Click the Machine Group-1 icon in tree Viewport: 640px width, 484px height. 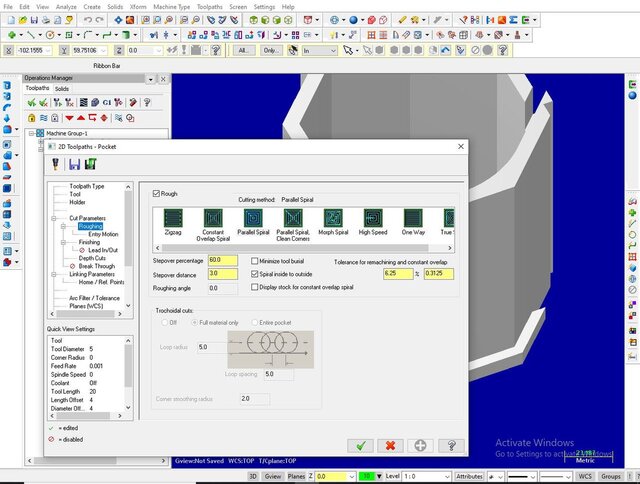[x=40, y=133]
